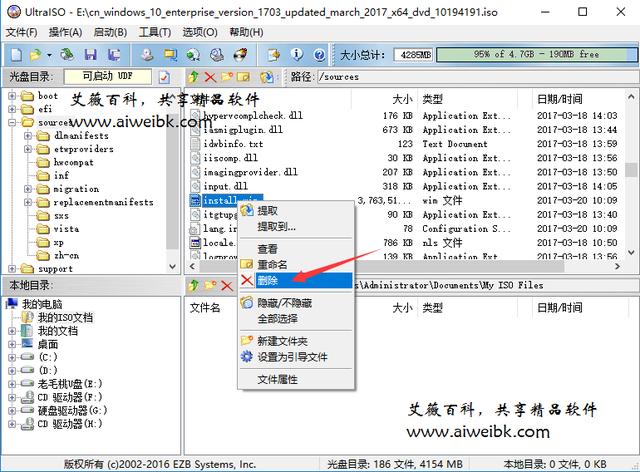Click the red X delete icon in image pane toolbar
The image size is (640, 472).
tap(210, 76)
